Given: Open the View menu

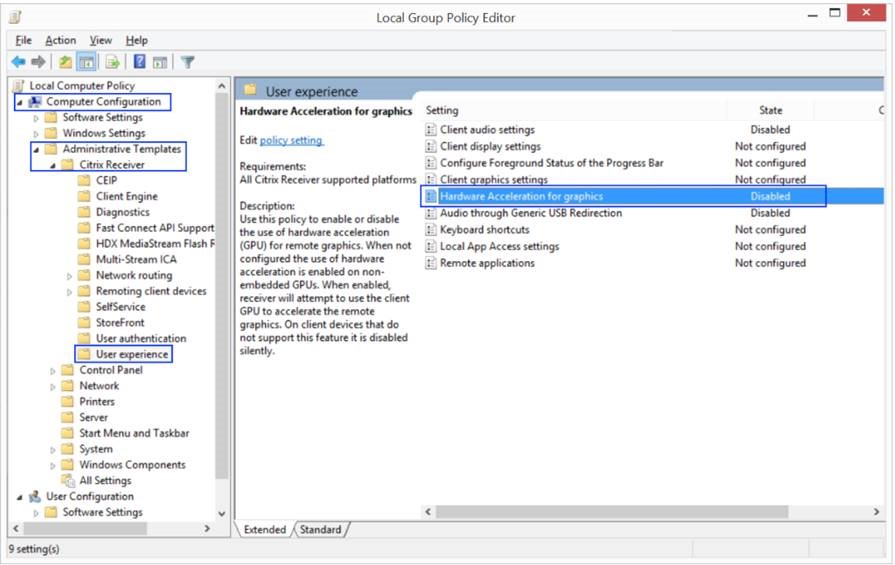Looking at the screenshot, I should 100,41.
